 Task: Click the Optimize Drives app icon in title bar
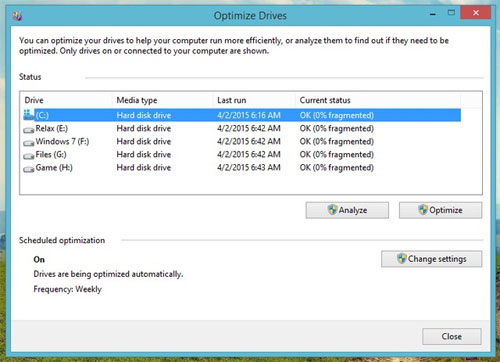(17, 15)
